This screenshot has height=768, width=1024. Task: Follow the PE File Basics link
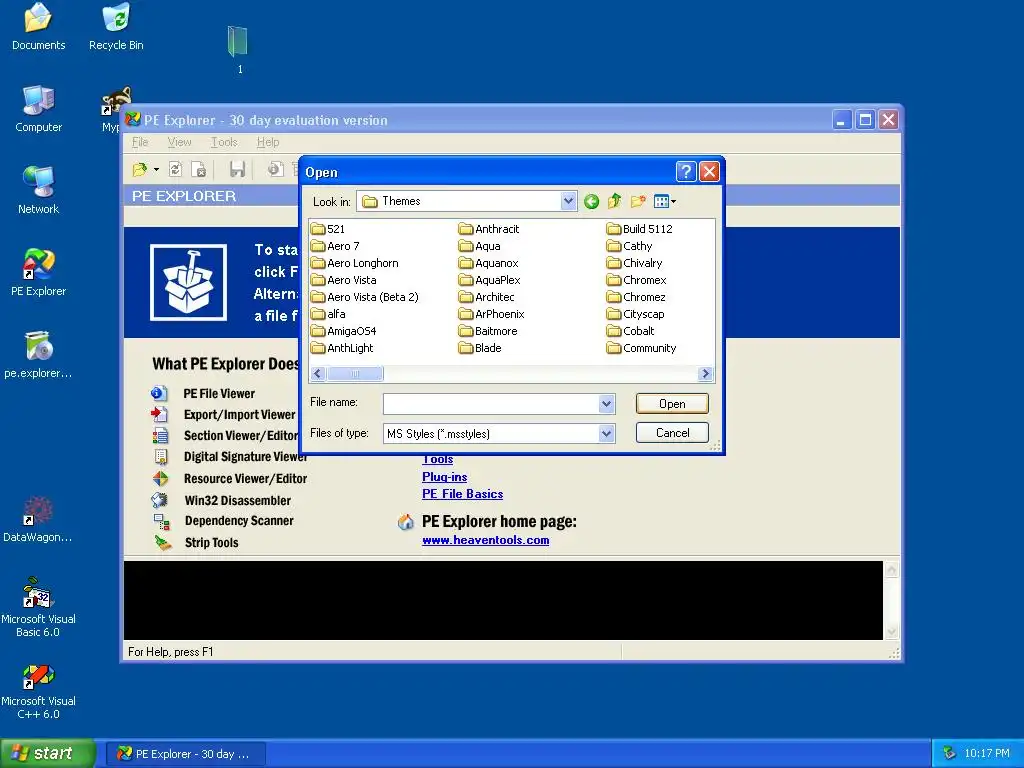pos(462,494)
